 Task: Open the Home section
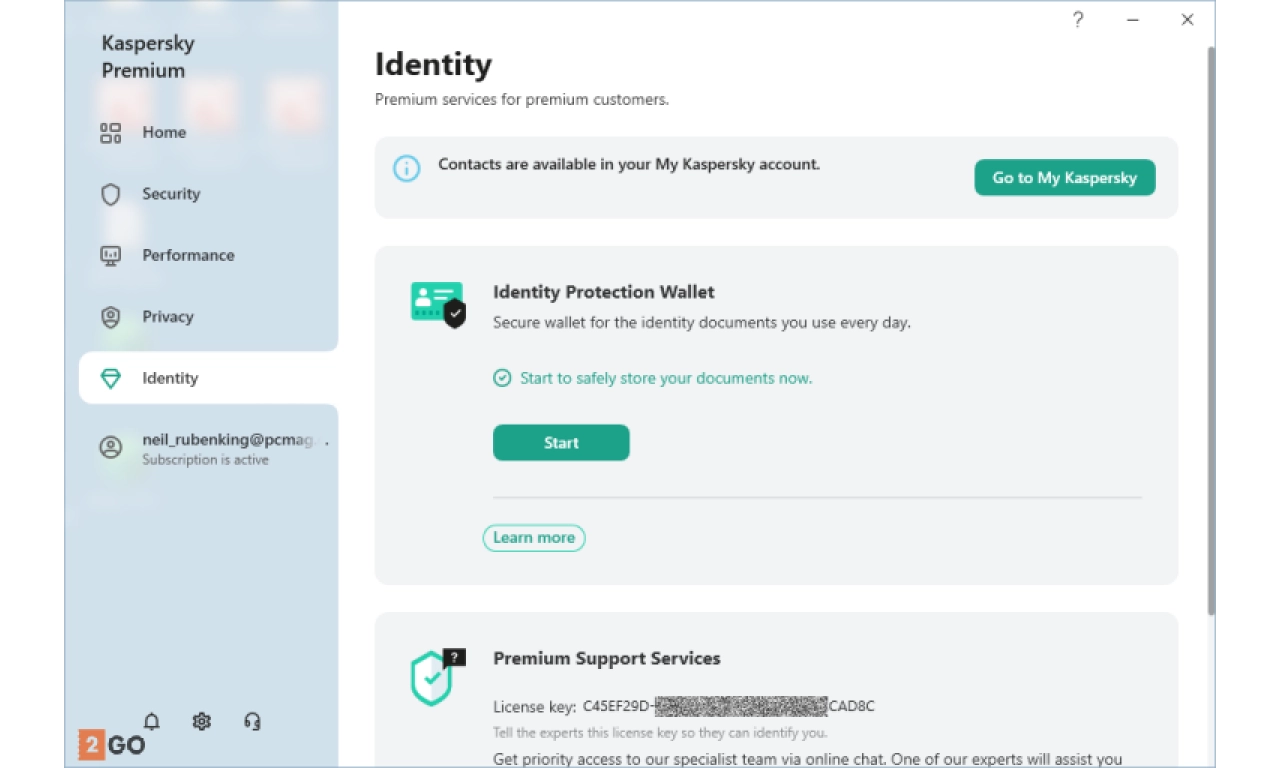164,132
